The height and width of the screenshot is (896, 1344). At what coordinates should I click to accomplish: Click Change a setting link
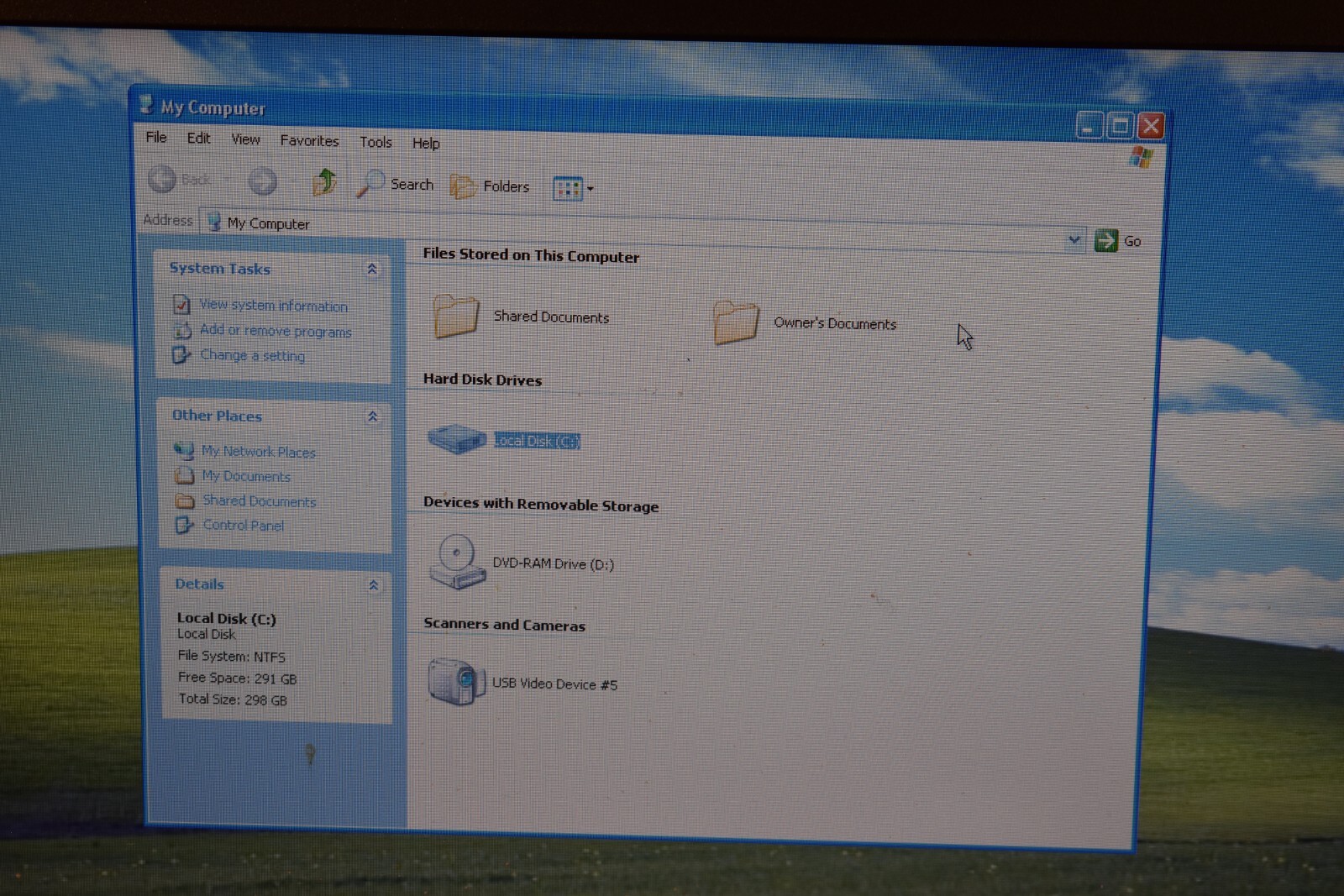tap(252, 354)
